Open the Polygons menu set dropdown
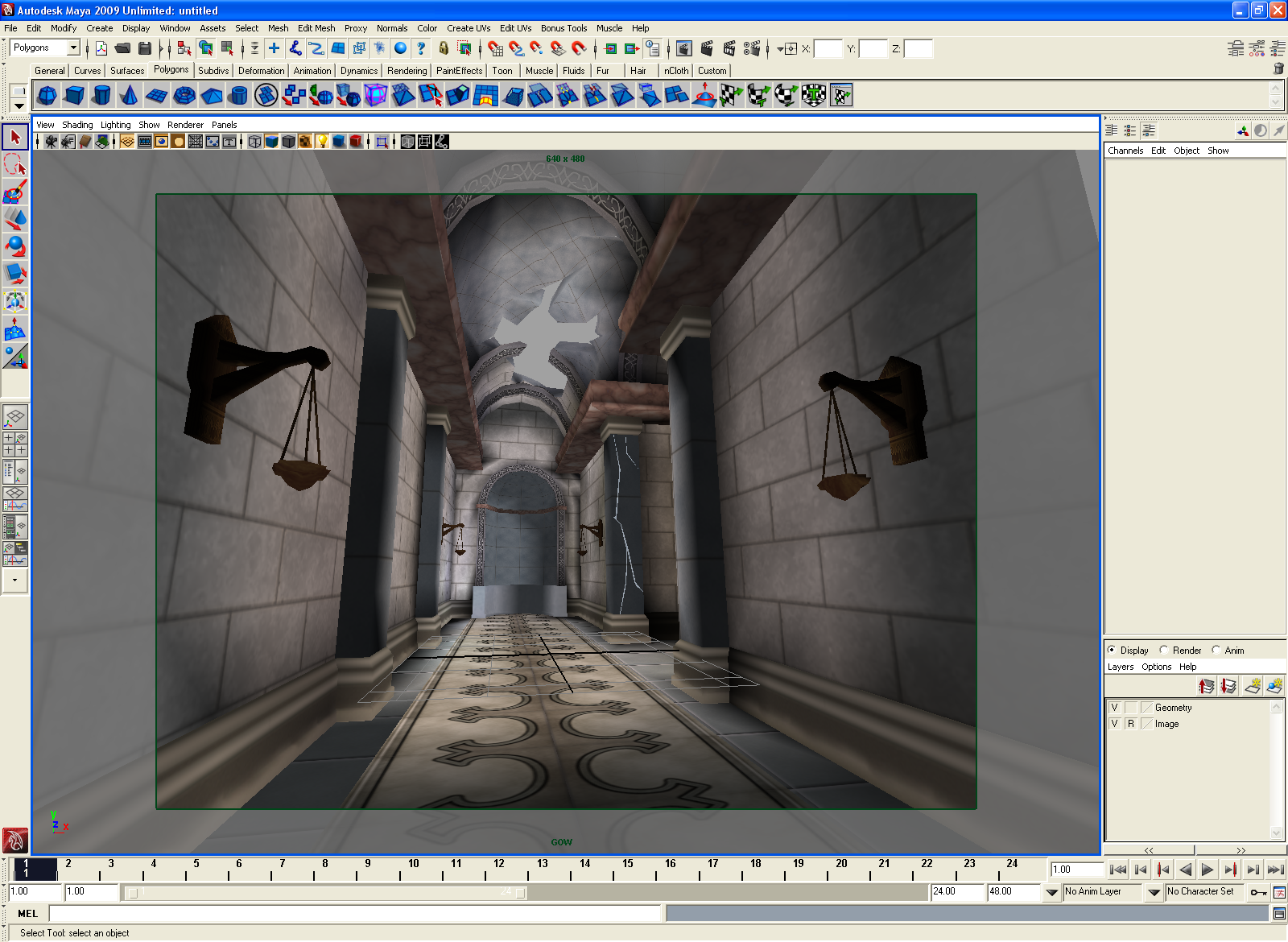The width and height of the screenshot is (1288, 942). click(73, 48)
